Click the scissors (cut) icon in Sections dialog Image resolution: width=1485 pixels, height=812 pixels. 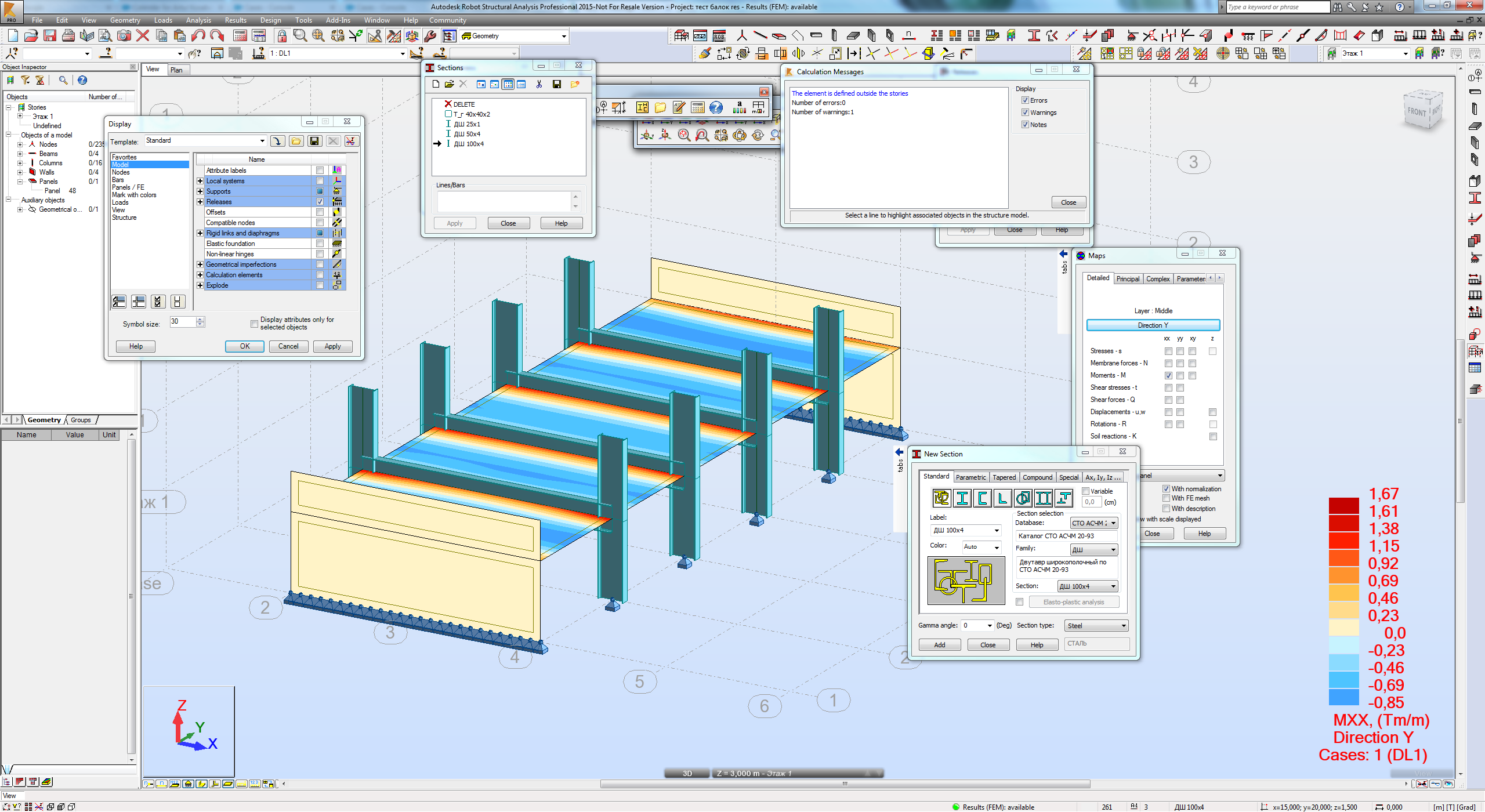(539, 84)
